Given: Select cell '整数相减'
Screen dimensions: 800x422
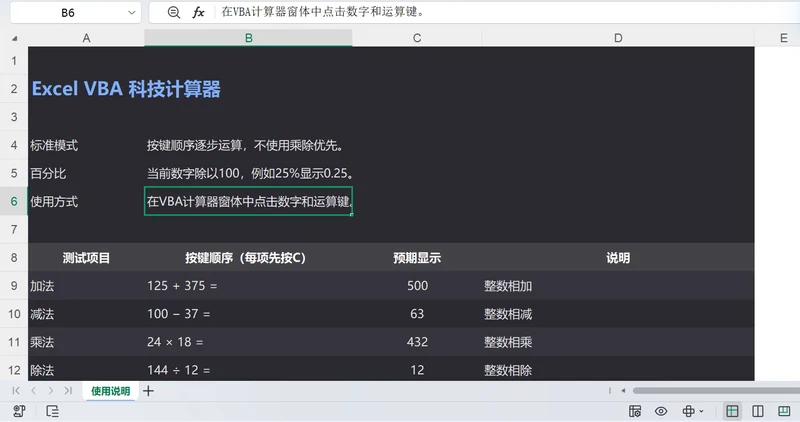Looking at the screenshot, I should point(618,314).
